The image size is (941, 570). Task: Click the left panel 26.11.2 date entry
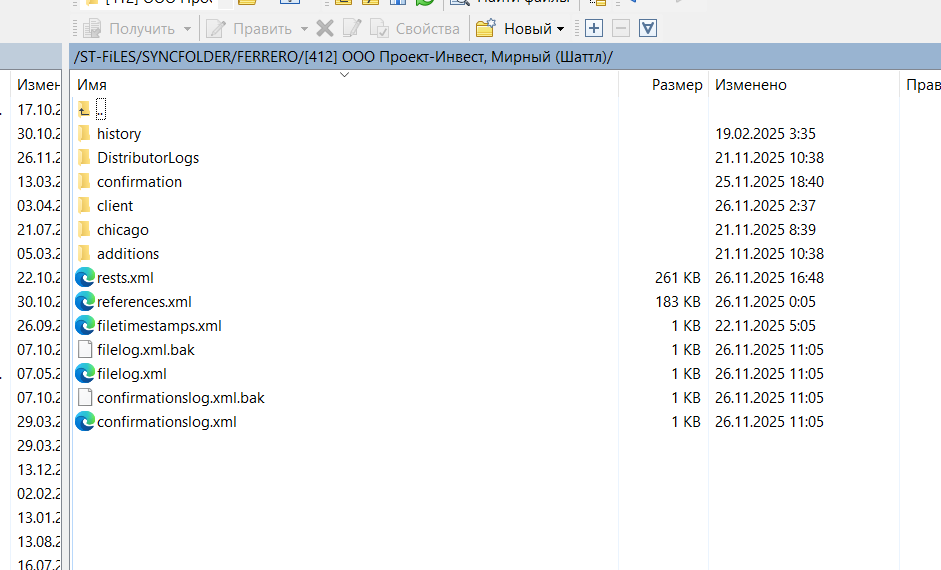coord(38,158)
